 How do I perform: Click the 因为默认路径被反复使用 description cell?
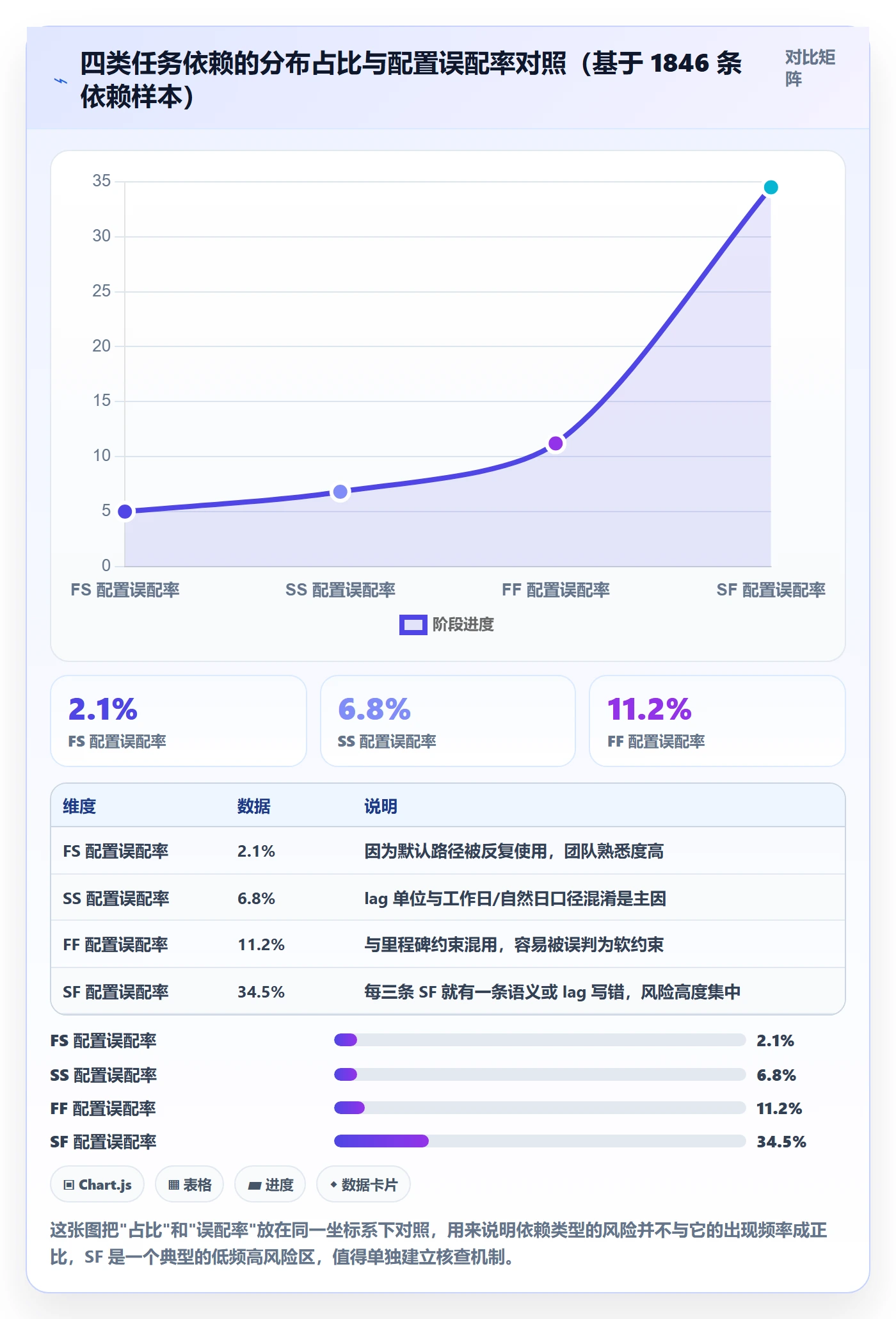pyautogui.click(x=514, y=851)
